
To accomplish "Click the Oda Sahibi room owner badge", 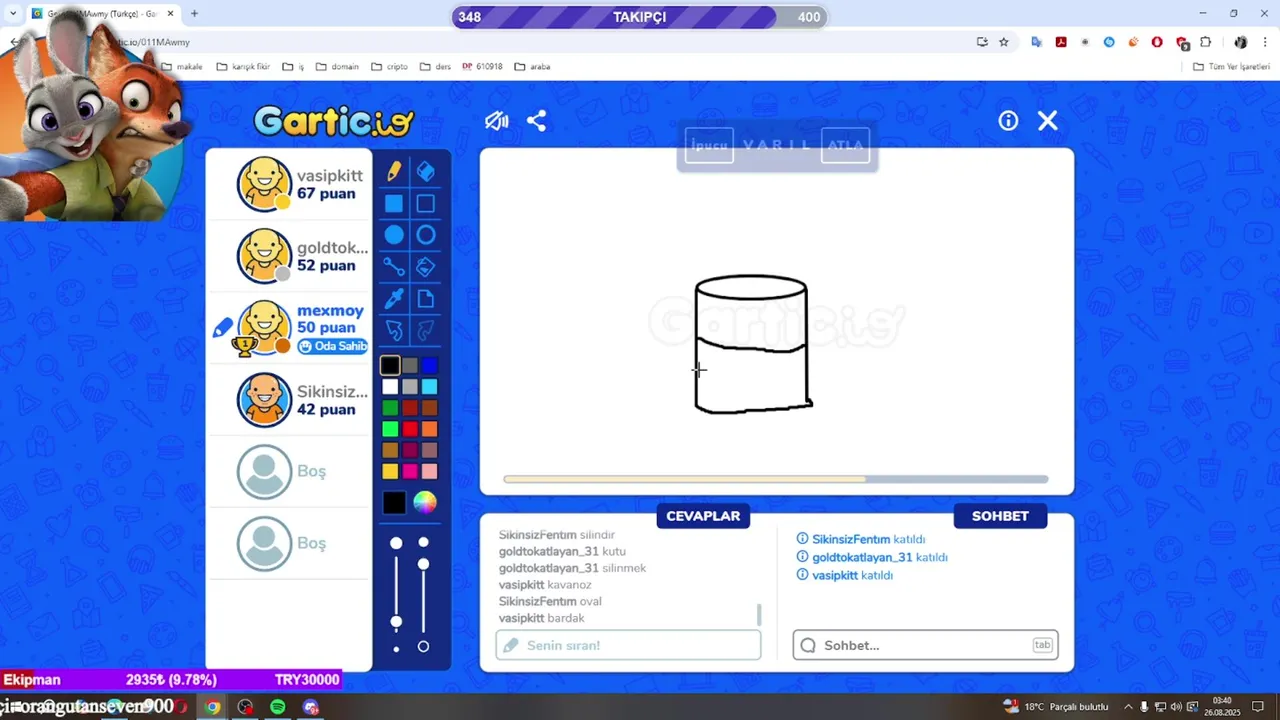I will (x=333, y=346).
